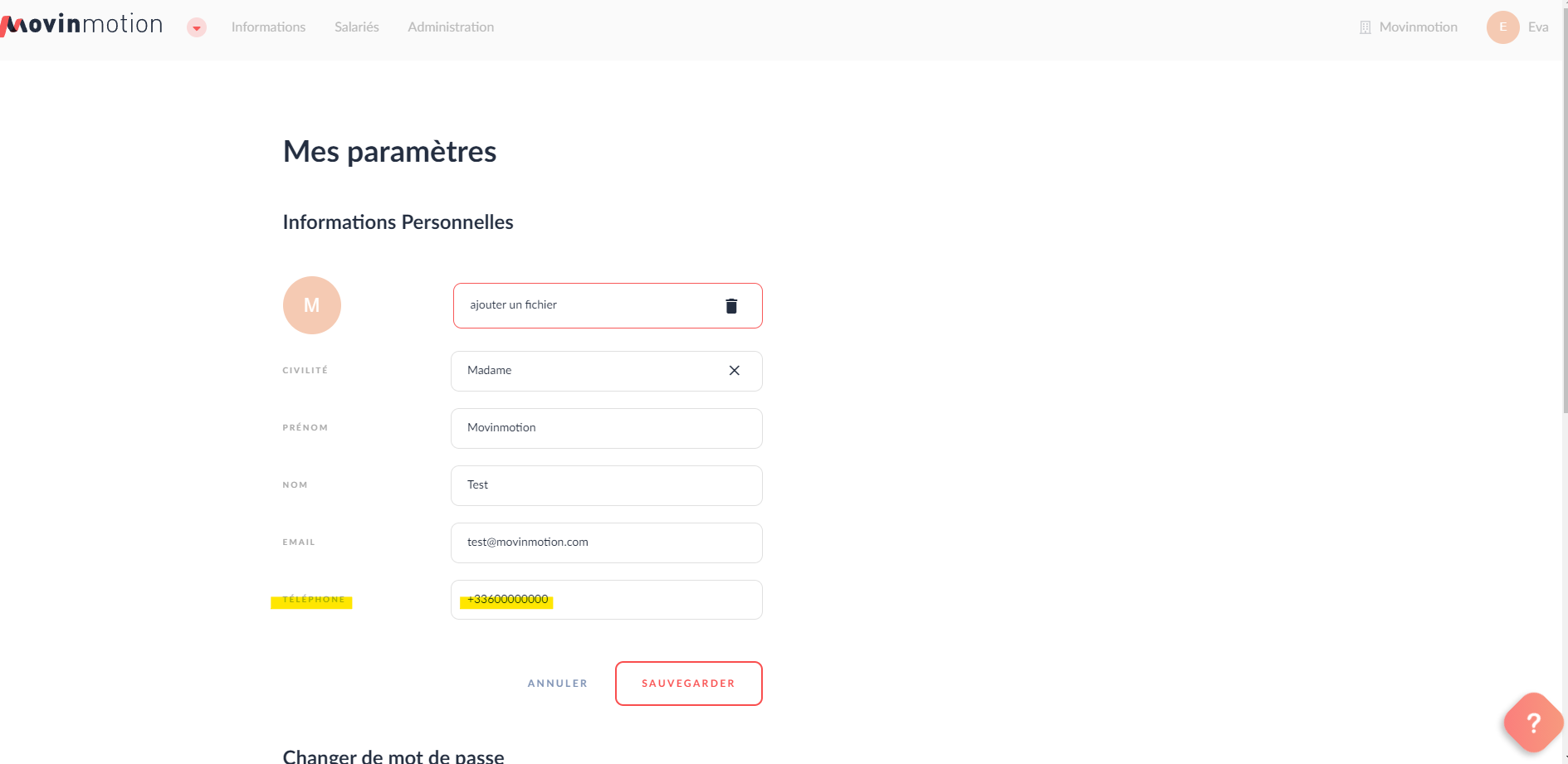Click the Eva user avatar
This screenshot has height=764, width=1568.
[1502, 27]
